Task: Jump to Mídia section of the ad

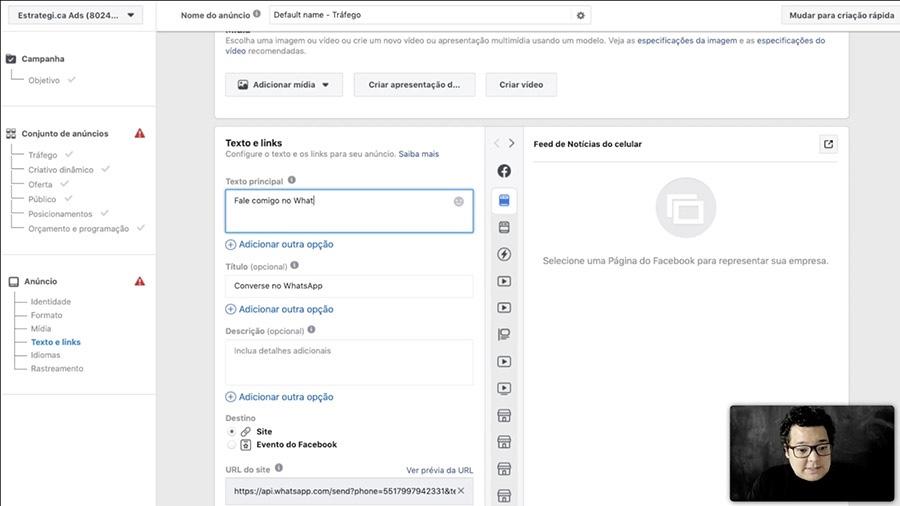Action: [x=41, y=329]
